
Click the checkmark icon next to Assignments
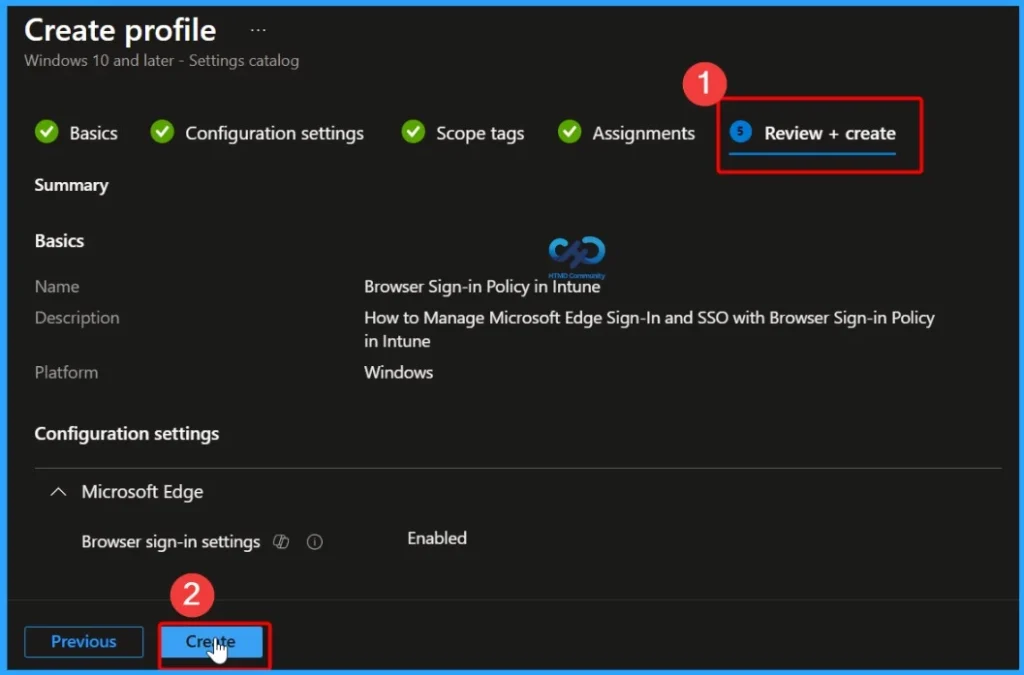pyautogui.click(x=569, y=131)
